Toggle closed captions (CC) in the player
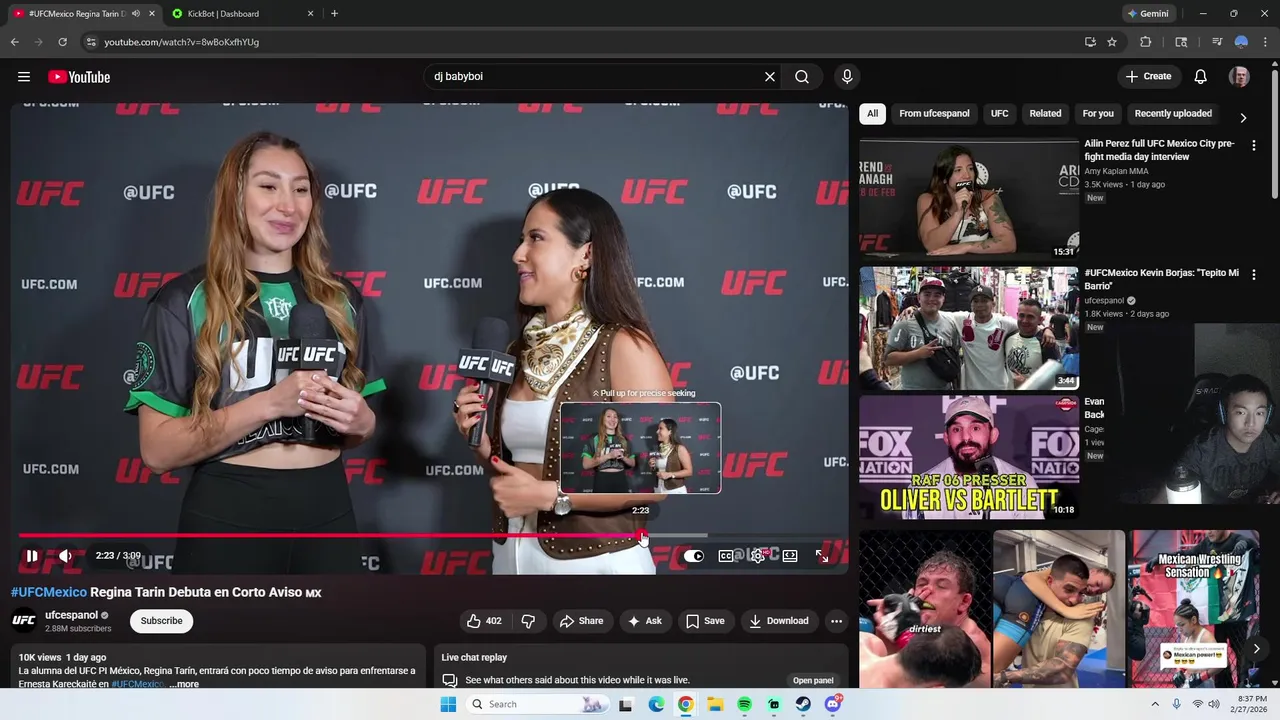 click(x=726, y=556)
